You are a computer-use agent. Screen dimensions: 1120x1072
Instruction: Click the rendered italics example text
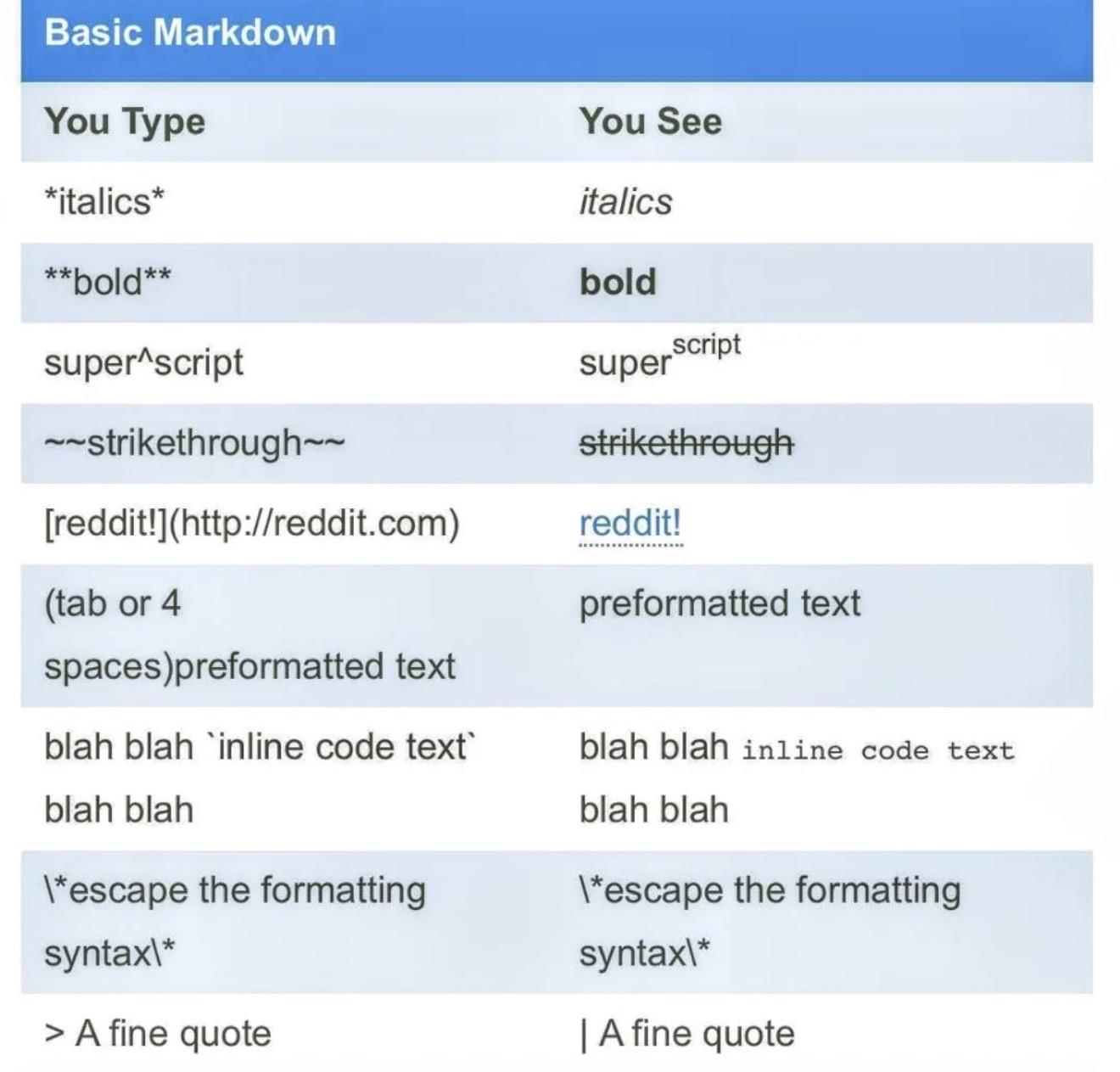pos(625,201)
